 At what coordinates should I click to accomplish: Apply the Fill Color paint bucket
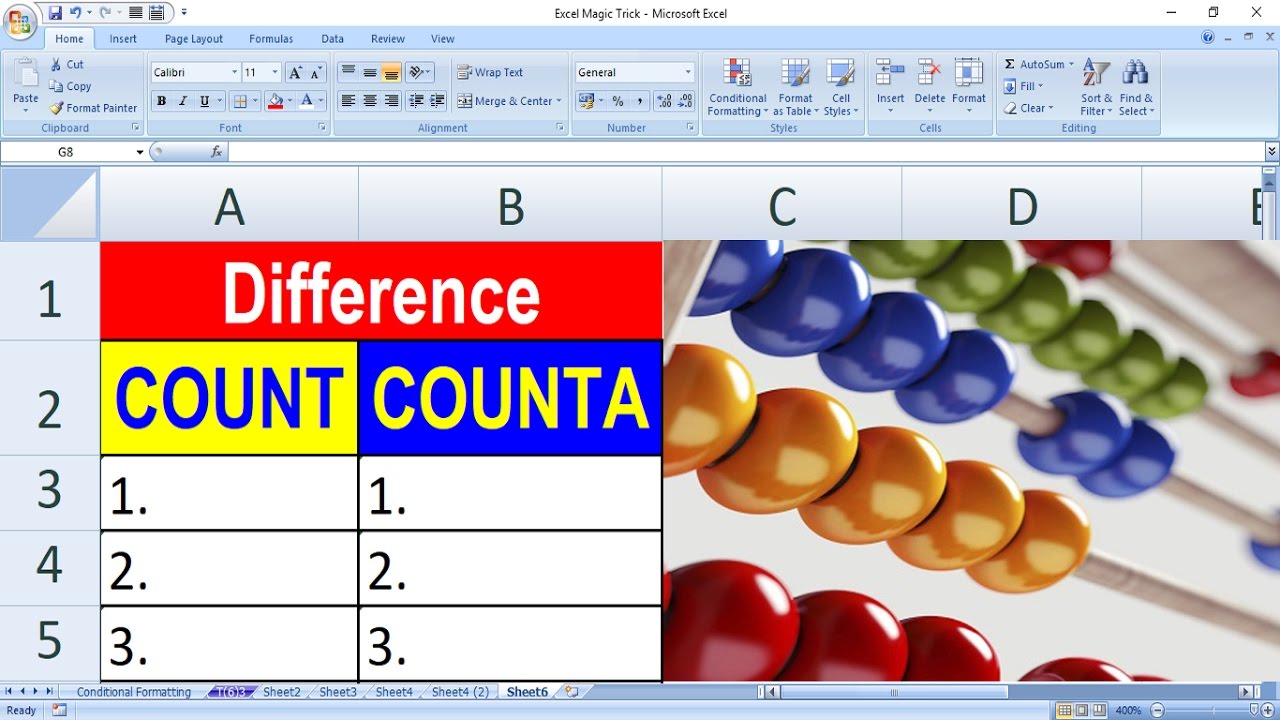point(275,101)
